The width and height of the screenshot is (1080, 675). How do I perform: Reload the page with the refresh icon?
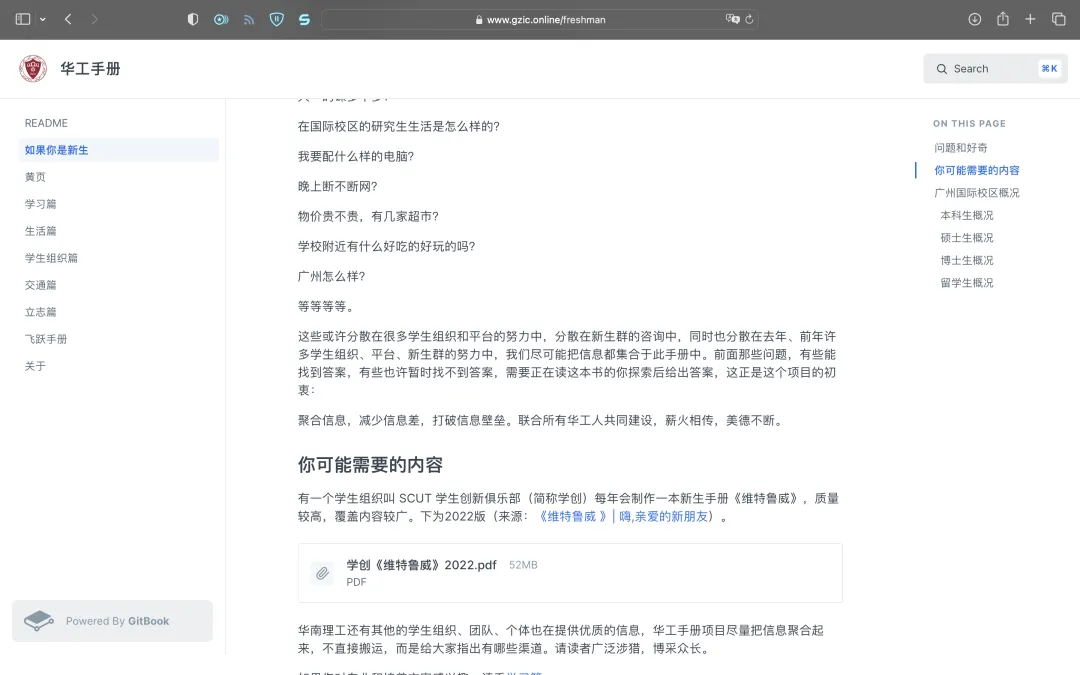click(x=749, y=19)
